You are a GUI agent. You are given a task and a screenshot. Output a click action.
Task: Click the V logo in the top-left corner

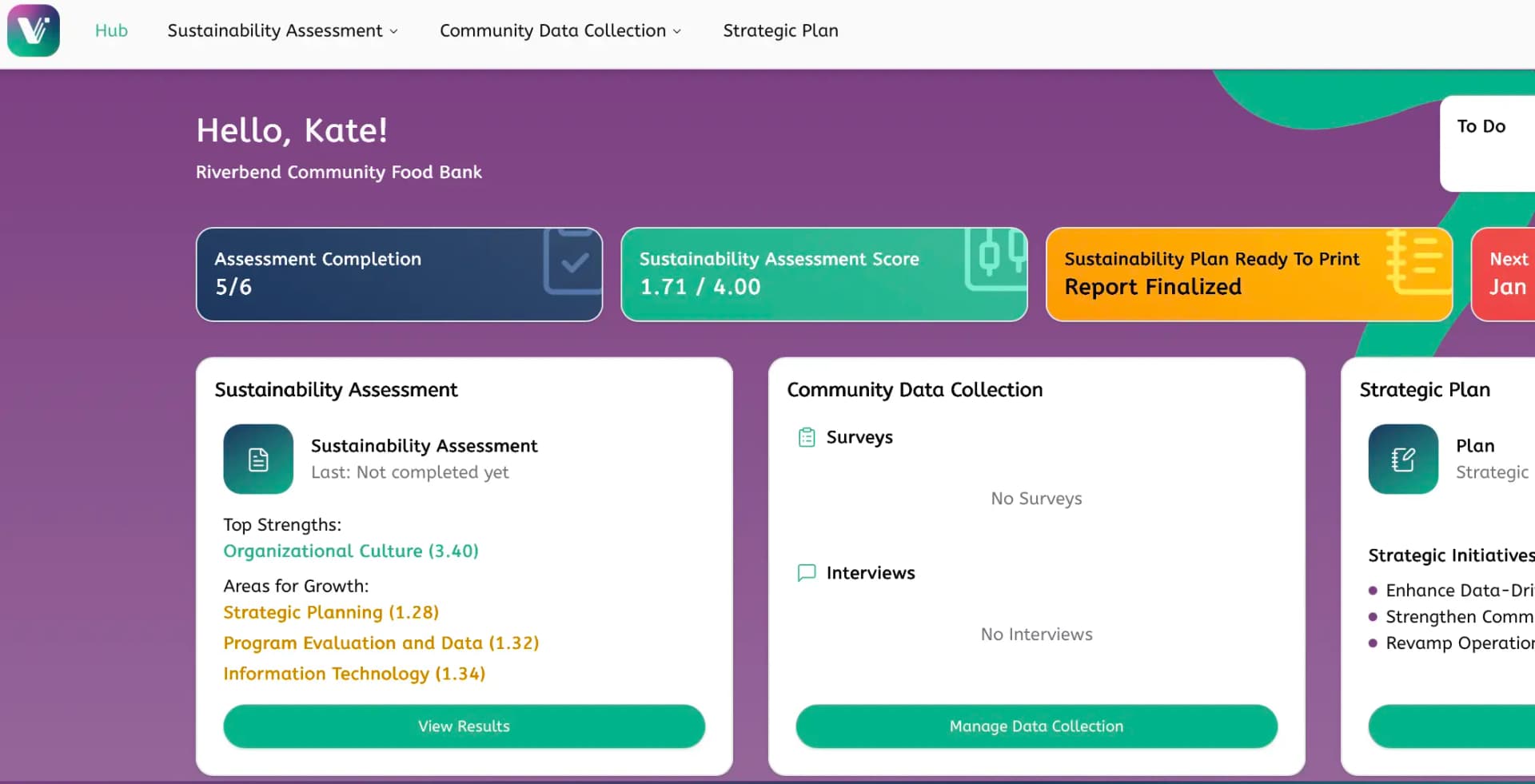[33, 30]
